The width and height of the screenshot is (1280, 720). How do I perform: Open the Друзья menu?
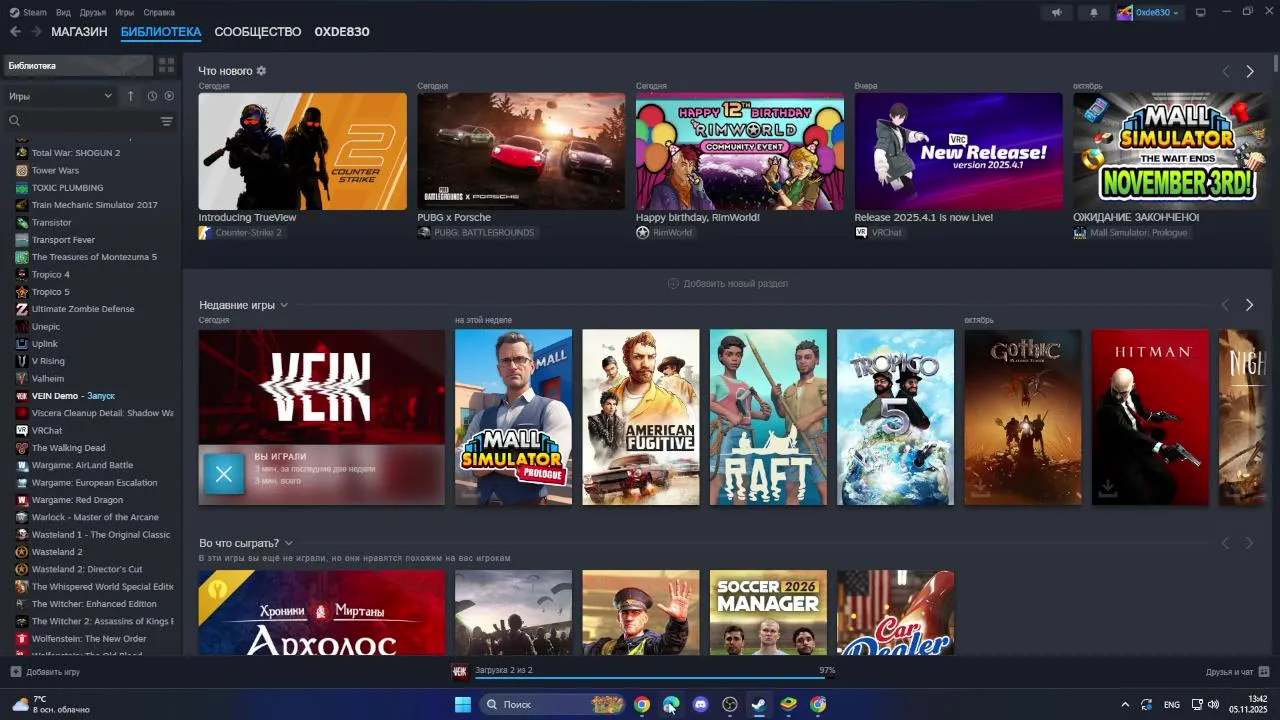93,13
